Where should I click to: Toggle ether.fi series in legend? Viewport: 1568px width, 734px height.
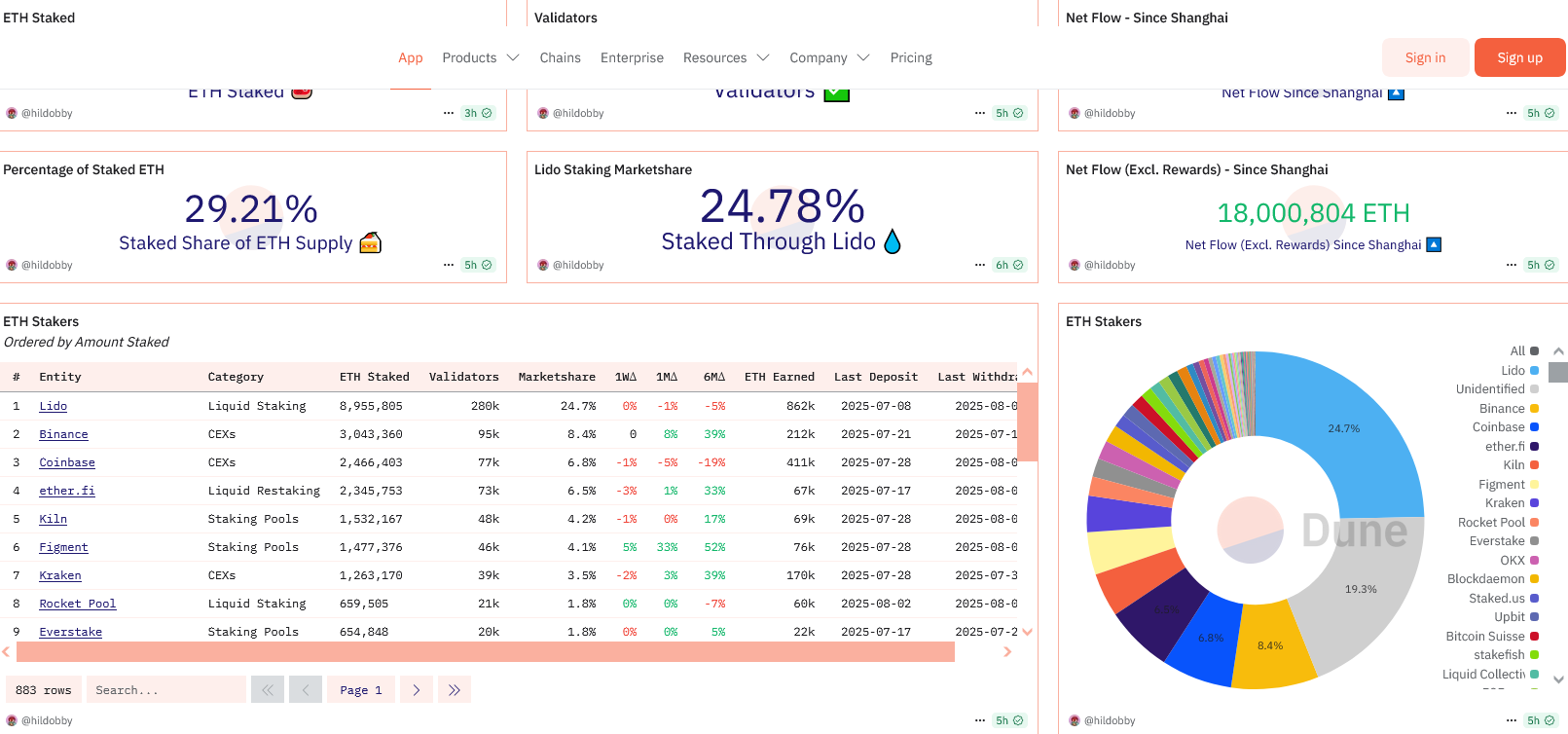pos(1512,446)
